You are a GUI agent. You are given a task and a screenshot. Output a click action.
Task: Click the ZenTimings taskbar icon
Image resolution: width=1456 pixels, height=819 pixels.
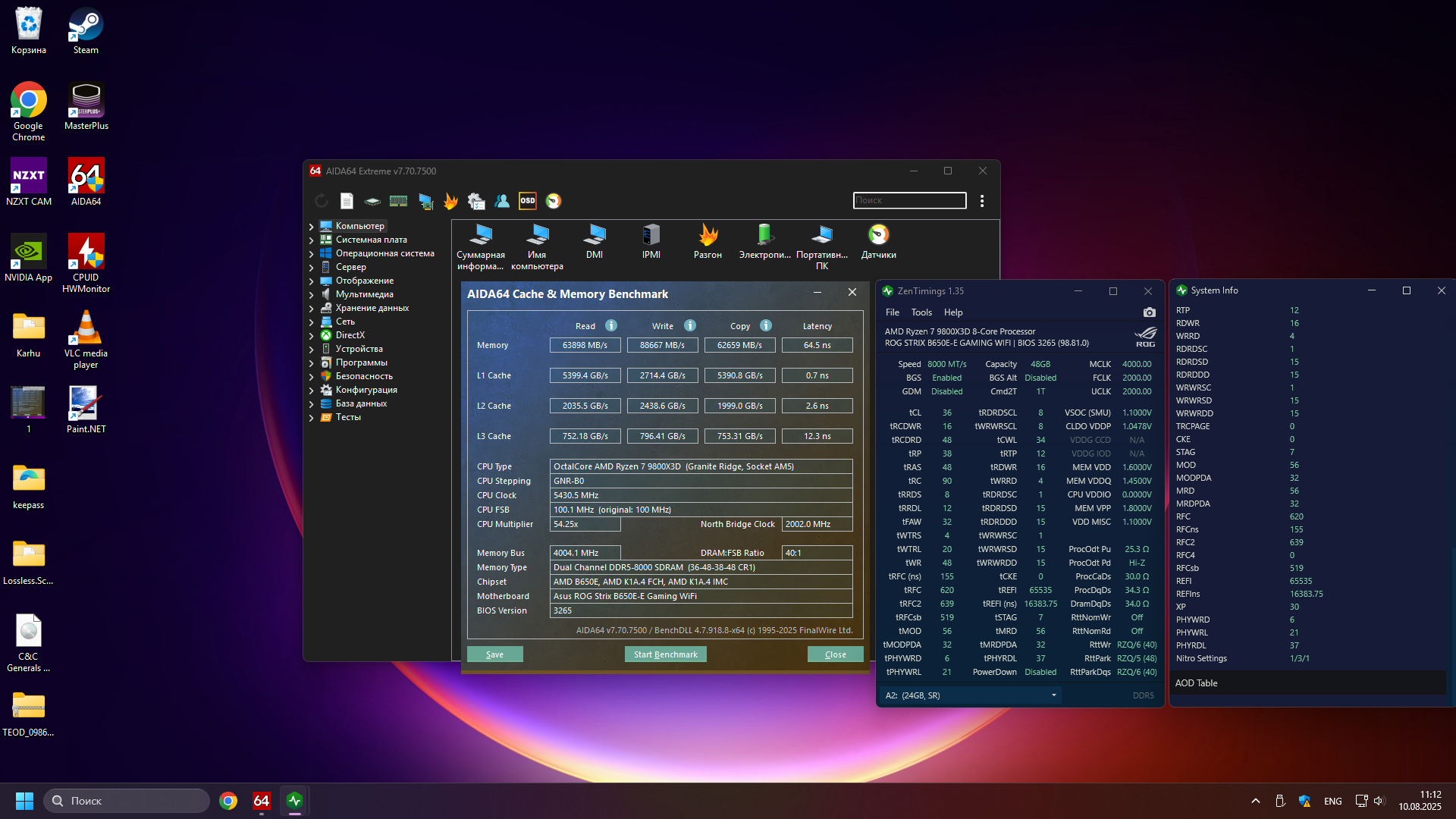(x=295, y=801)
